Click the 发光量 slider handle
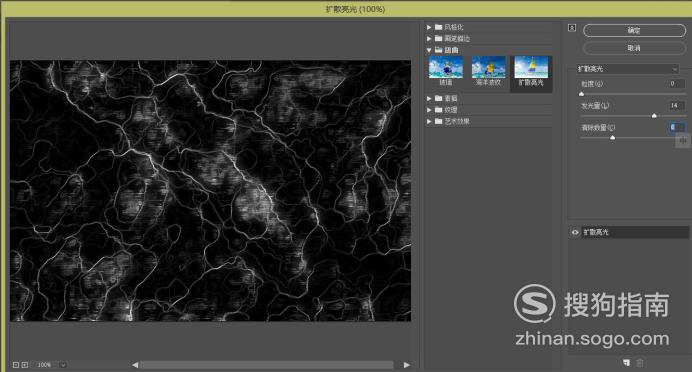This screenshot has height=372, width=692. tap(654, 116)
